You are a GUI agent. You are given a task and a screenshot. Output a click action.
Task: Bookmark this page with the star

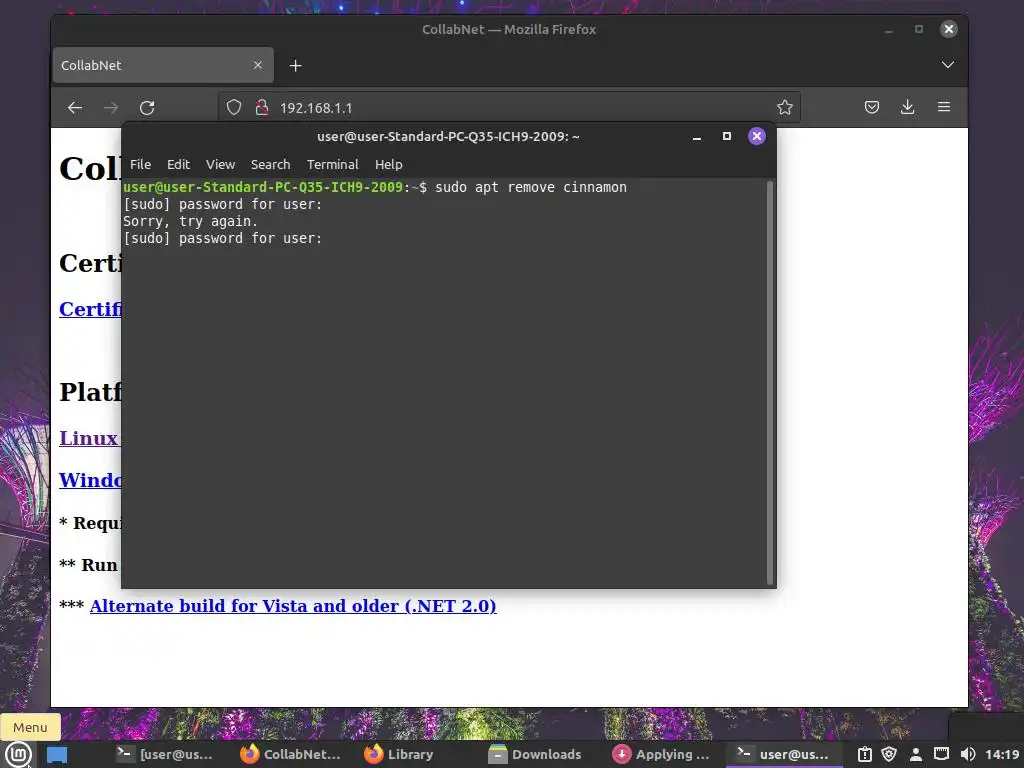pos(784,107)
